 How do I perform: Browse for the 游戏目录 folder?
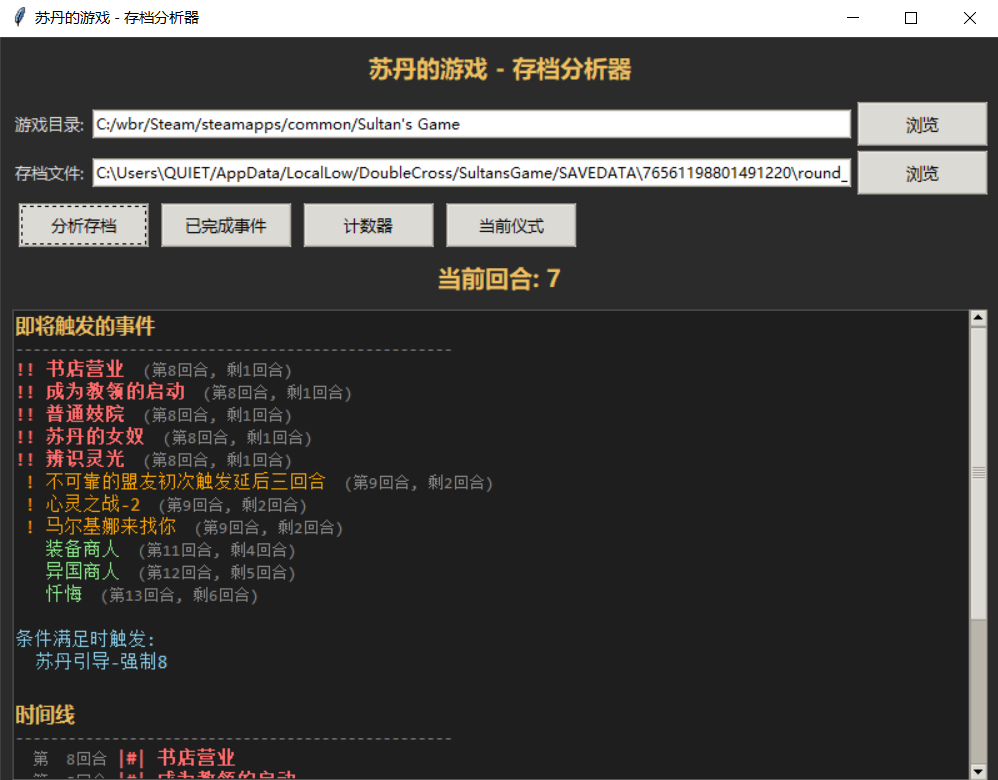coord(922,124)
